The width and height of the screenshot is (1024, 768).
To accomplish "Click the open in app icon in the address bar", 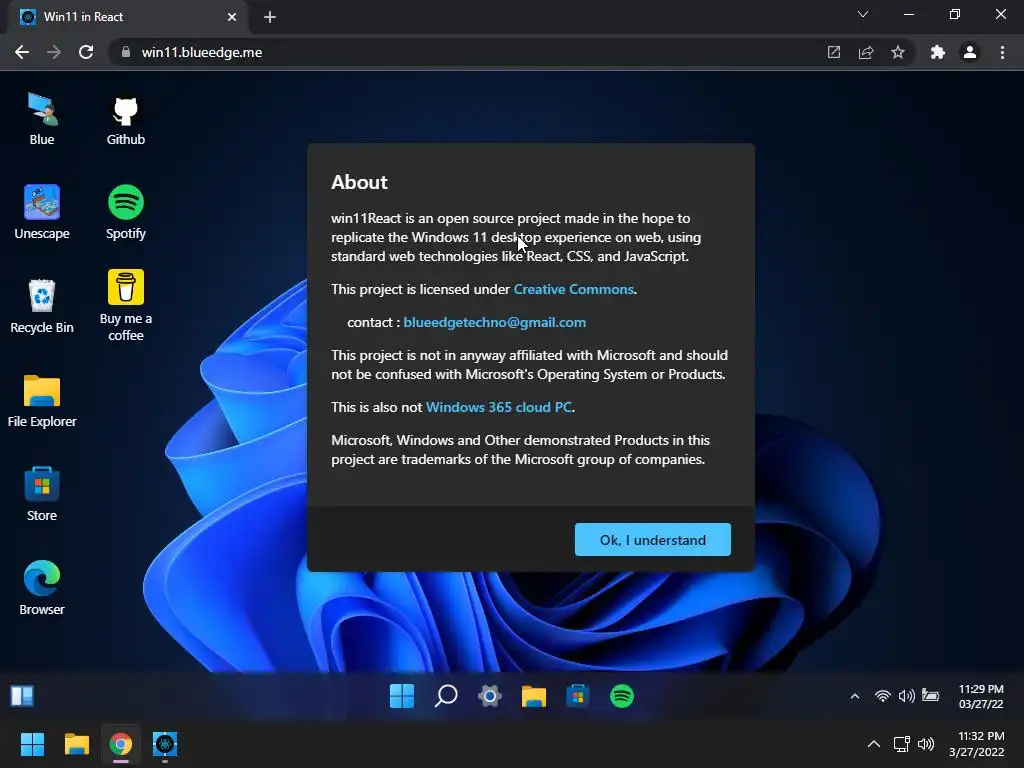I will click(x=834, y=52).
